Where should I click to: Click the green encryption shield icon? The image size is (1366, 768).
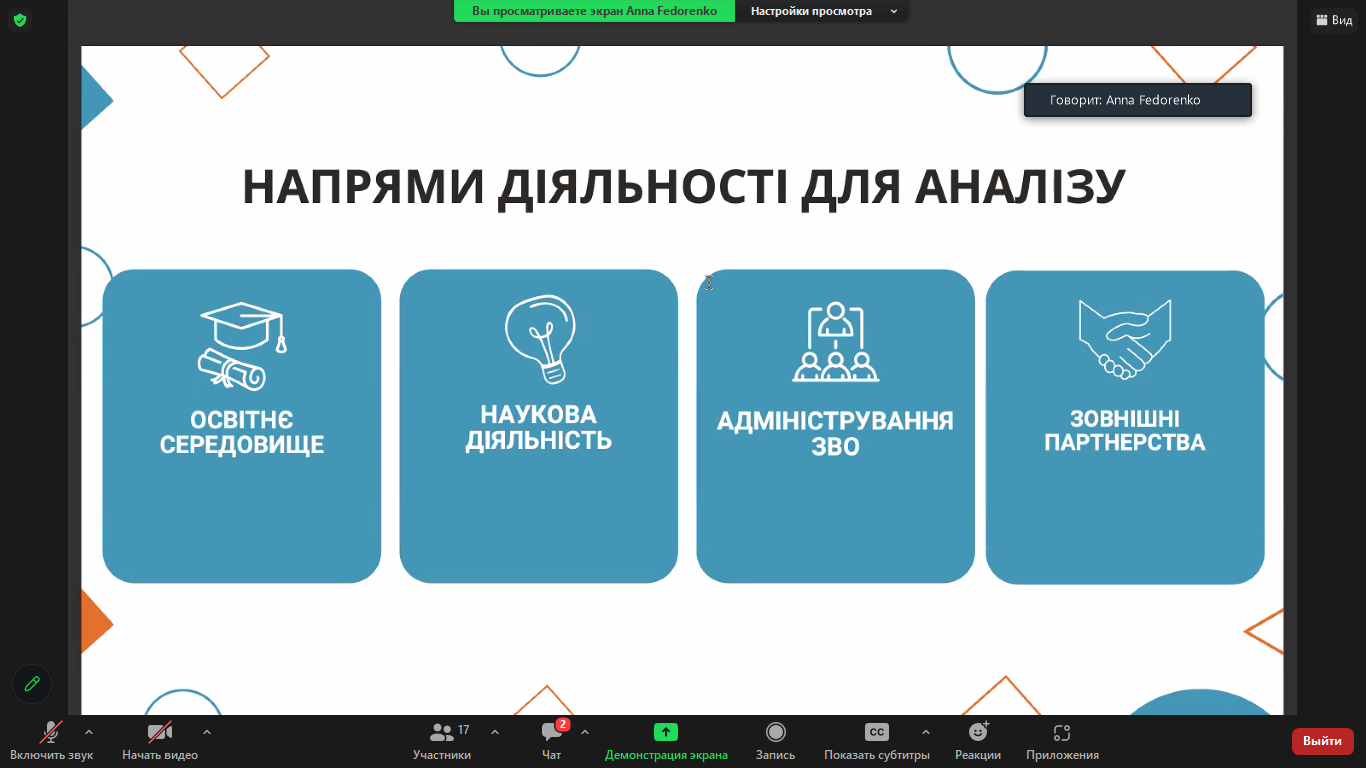pyautogui.click(x=20, y=20)
